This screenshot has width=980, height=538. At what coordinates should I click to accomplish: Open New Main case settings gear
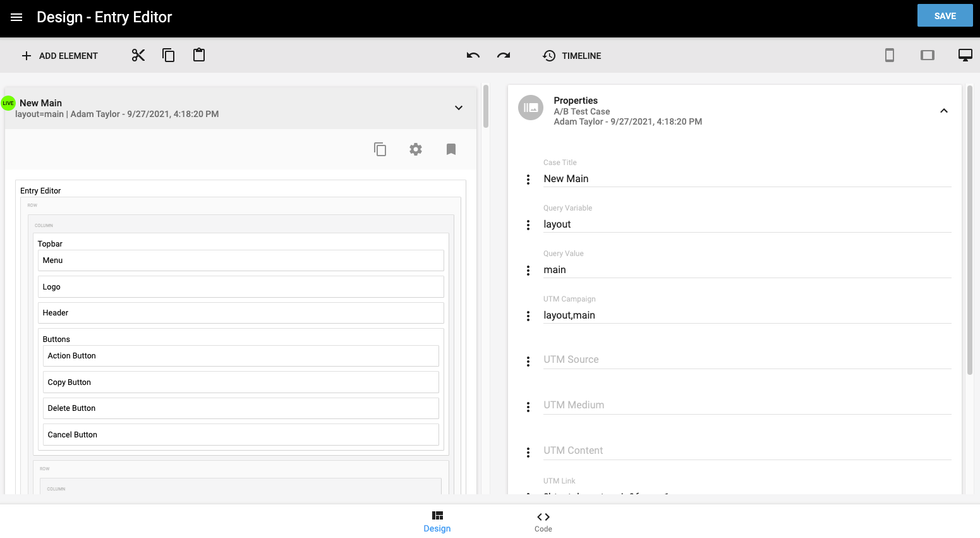[x=416, y=149]
